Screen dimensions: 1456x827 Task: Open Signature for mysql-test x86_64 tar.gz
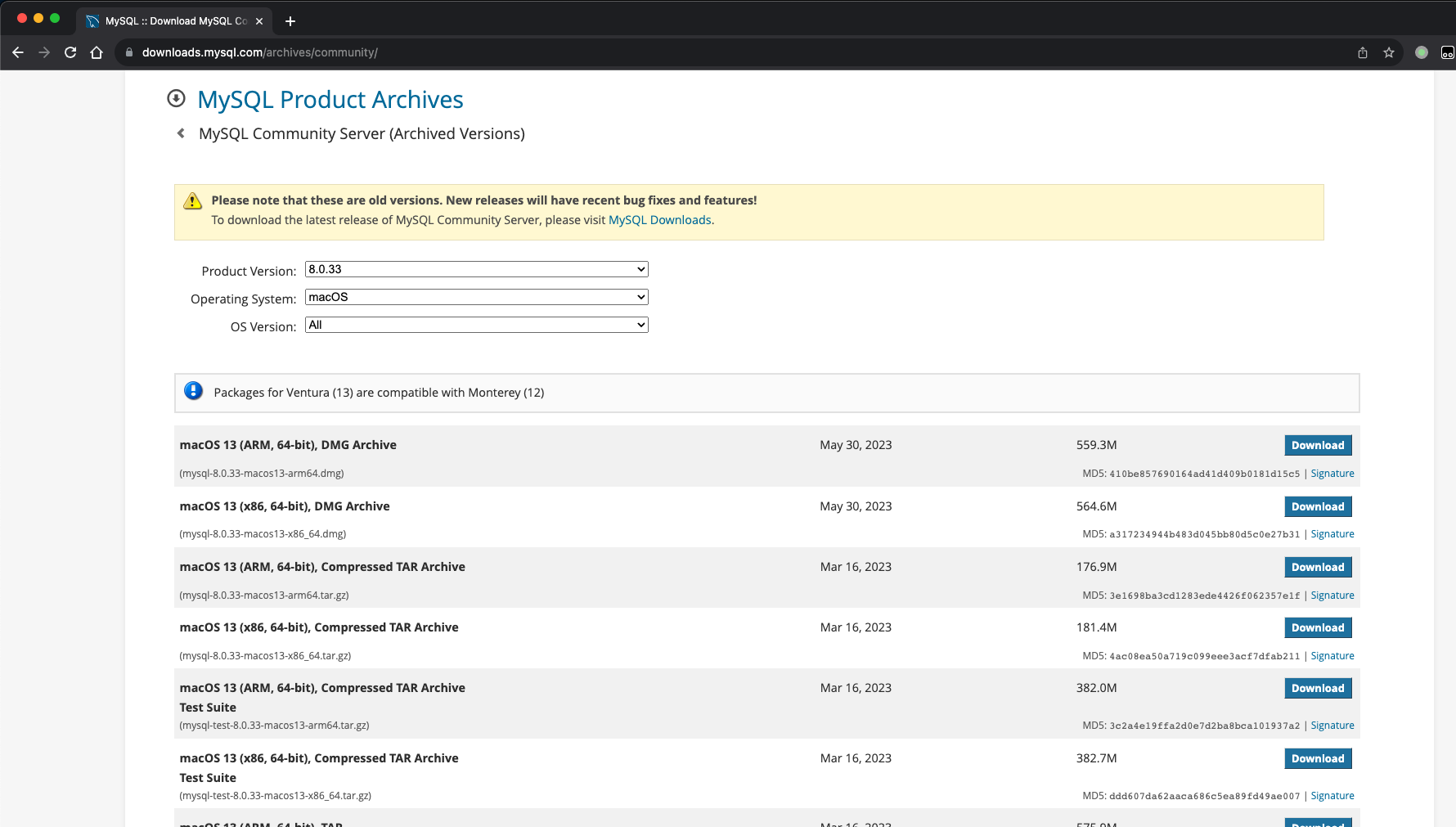[1332, 796]
